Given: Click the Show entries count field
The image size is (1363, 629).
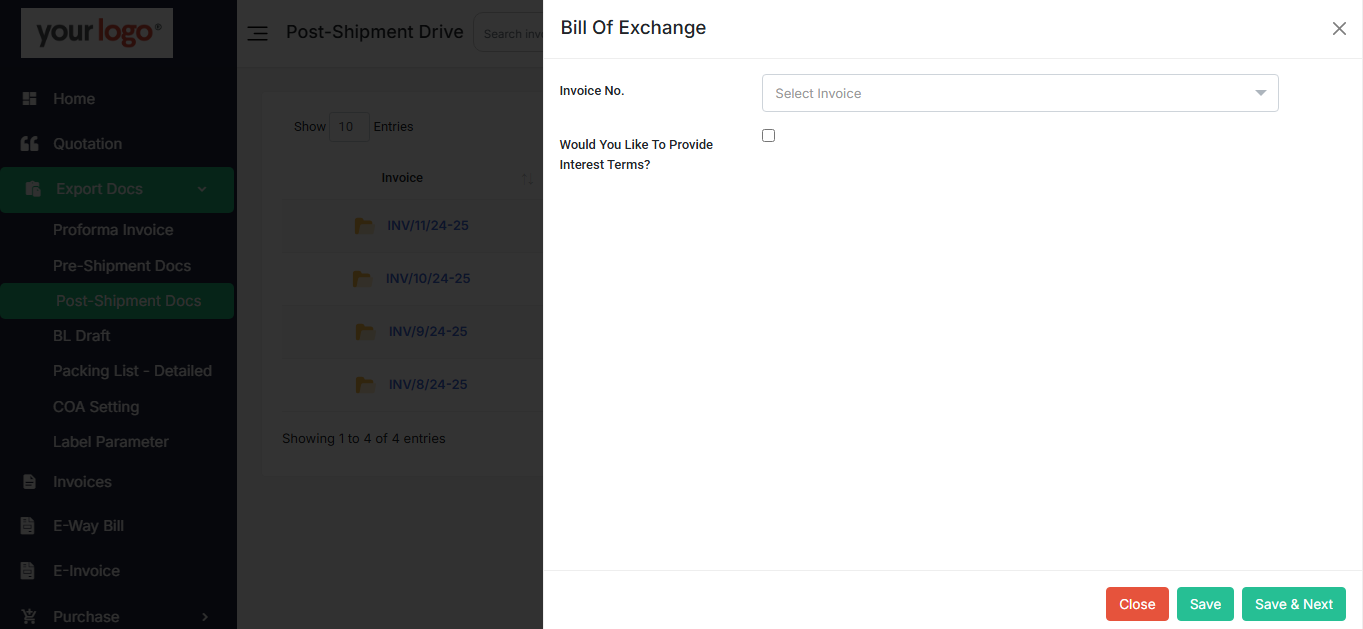Looking at the screenshot, I should click(x=349, y=127).
